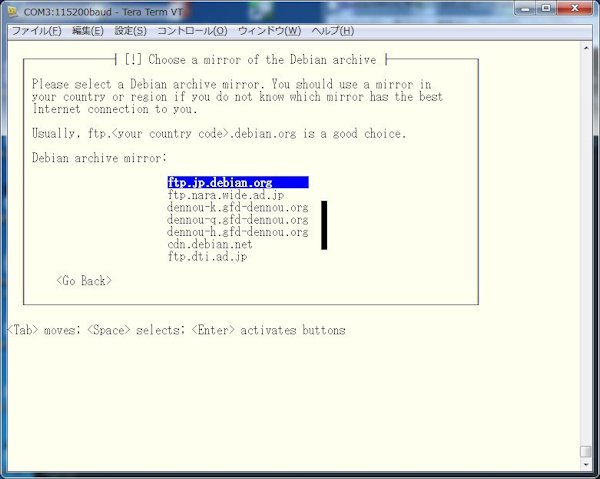
Task: Open the ヘルプ(H) menu
Action: pos(333,31)
